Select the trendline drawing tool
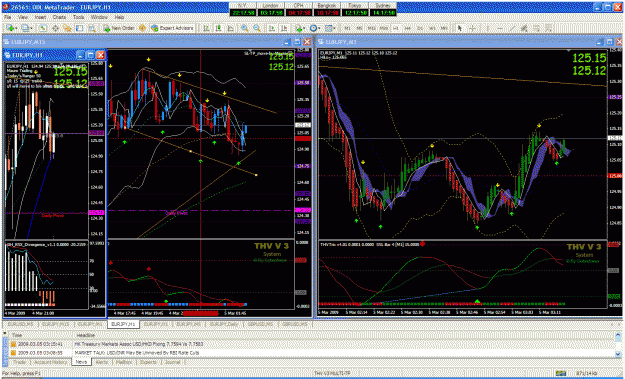 coord(513,28)
